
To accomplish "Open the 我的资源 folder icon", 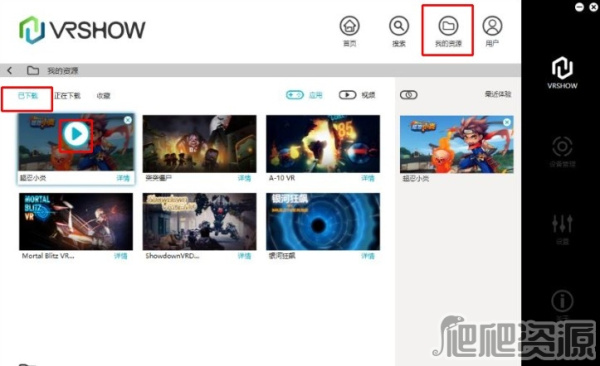I will (x=448, y=26).
